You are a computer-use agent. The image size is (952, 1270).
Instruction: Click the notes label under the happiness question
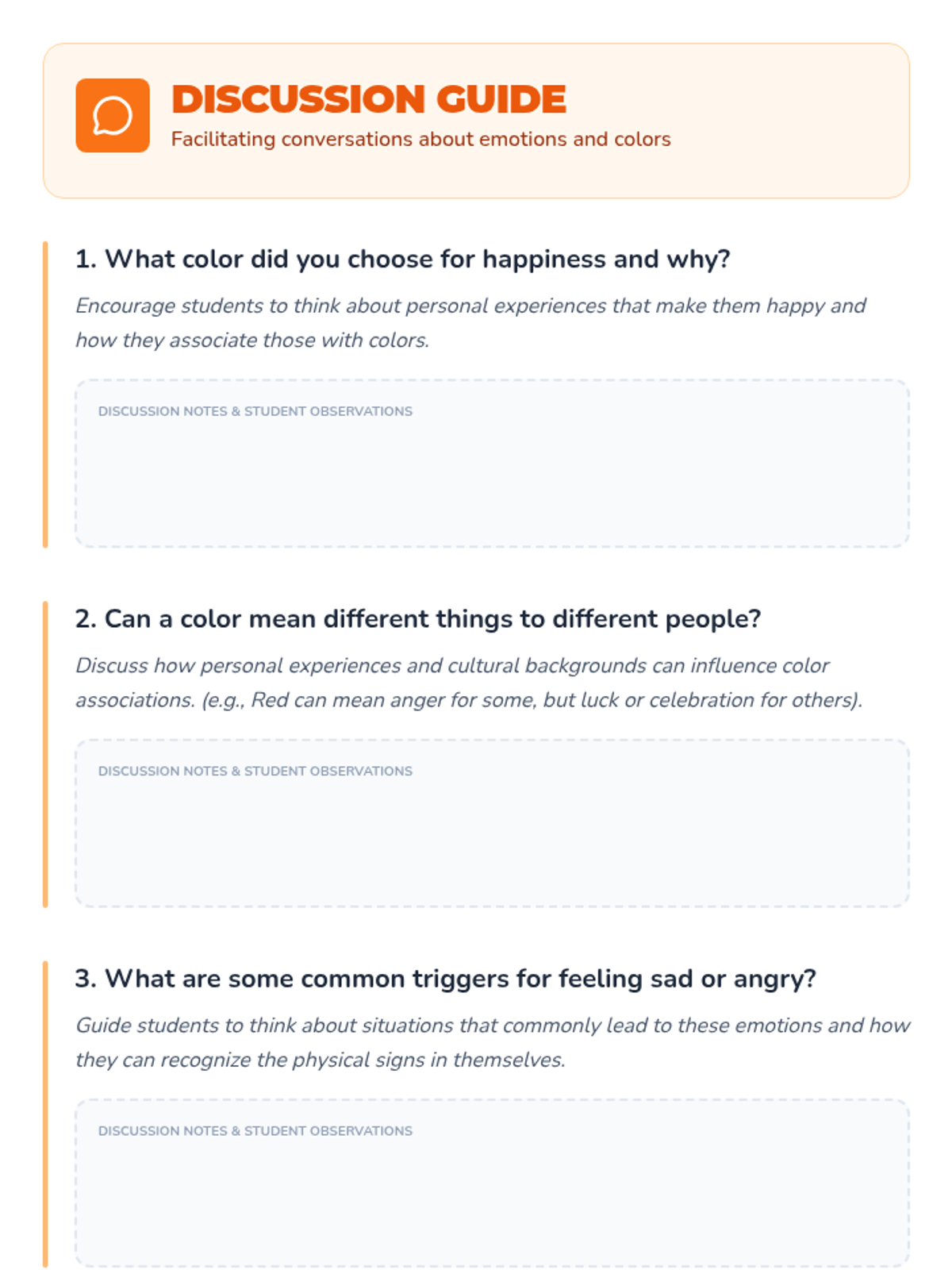coord(255,411)
